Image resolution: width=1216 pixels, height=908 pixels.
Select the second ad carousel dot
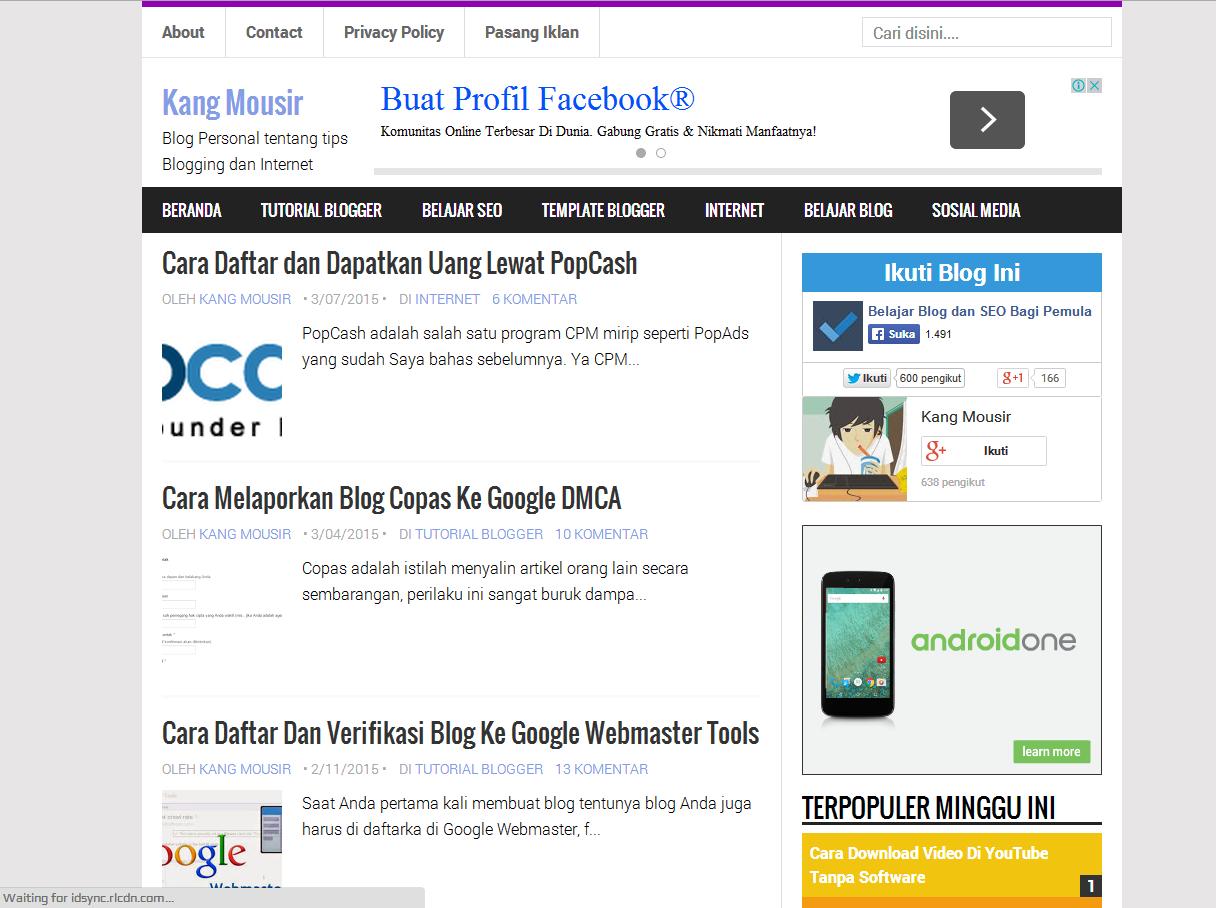pos(661,153)
